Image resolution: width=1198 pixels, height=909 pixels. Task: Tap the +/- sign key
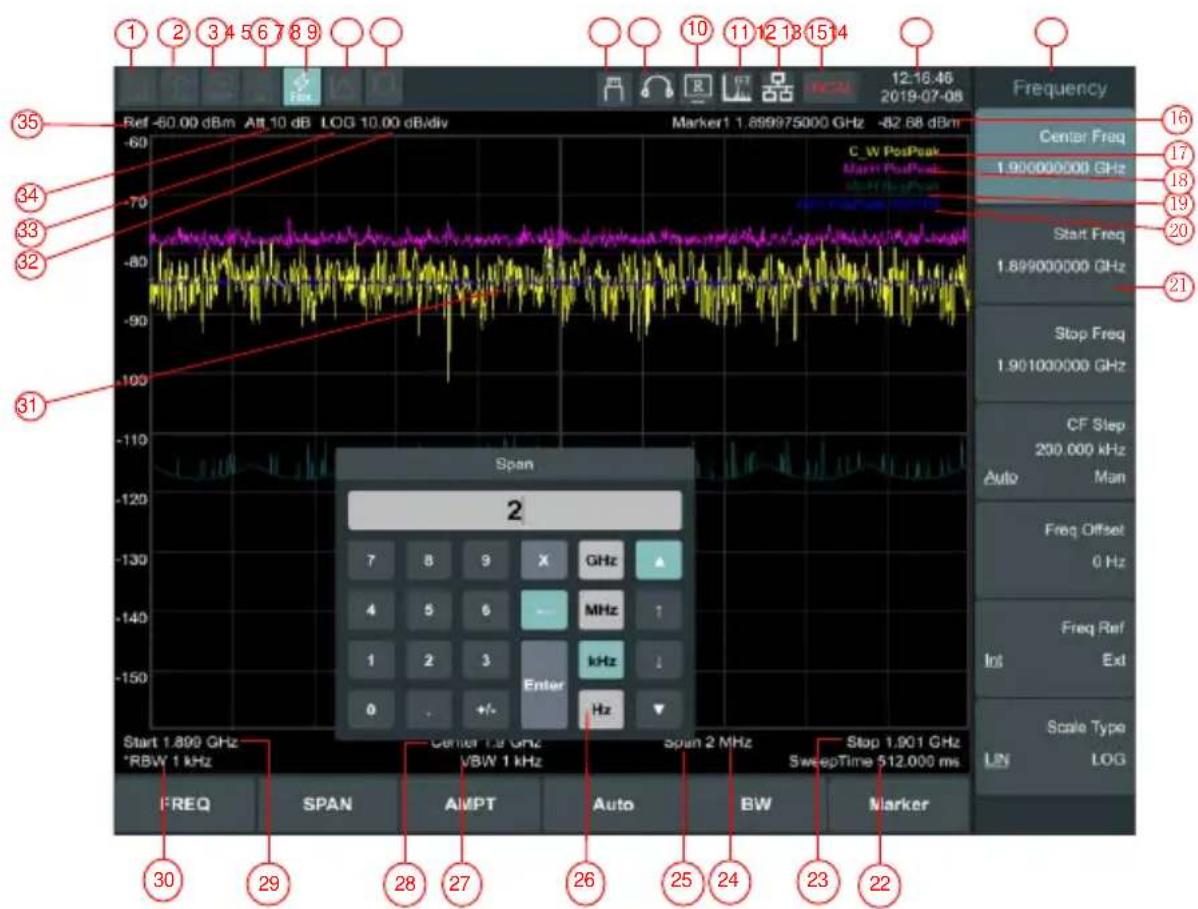[x=485, y=710]
